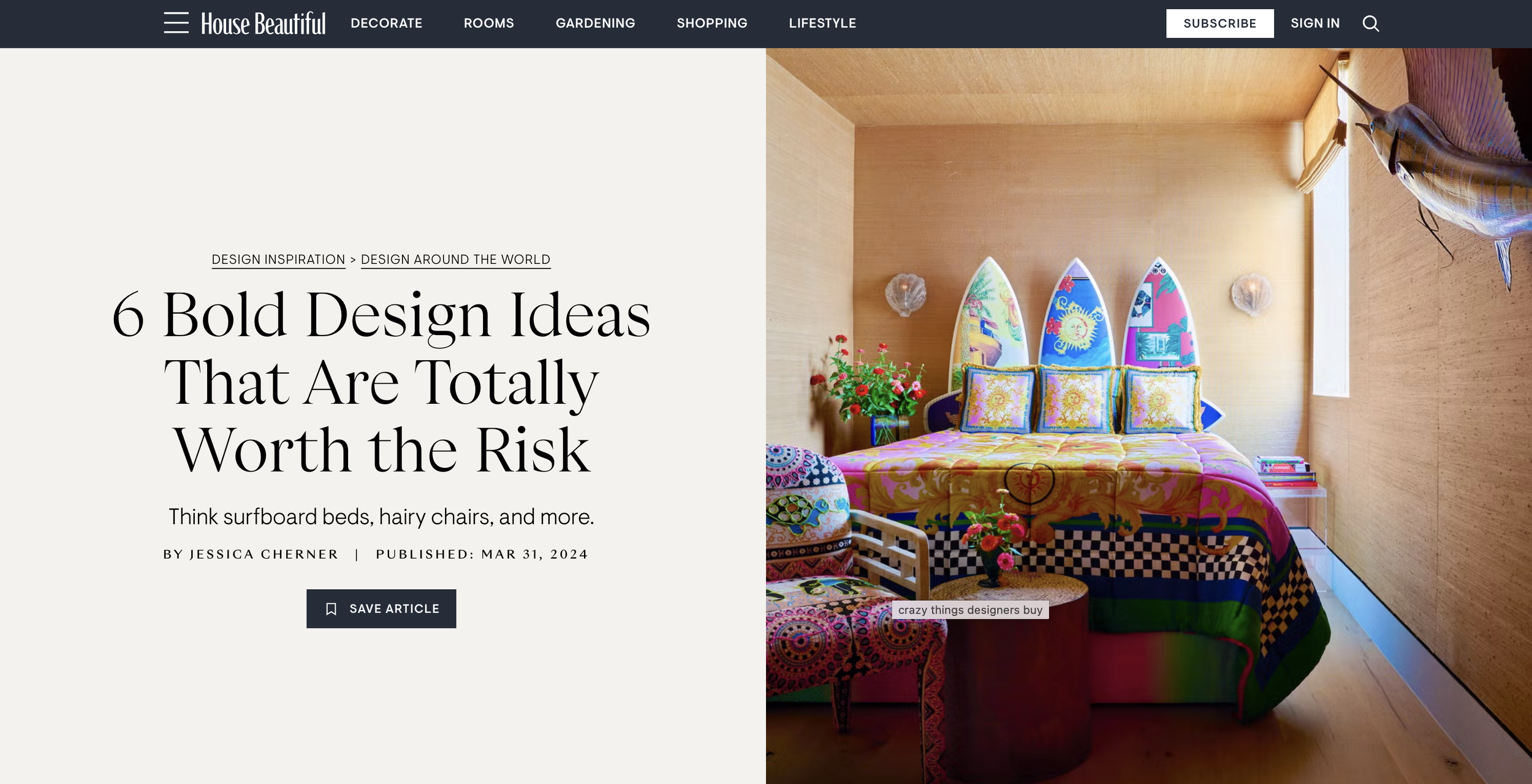Open the Decorate menu
This screenshot has width=1532, height=784.
pyautogui.click(x=386, y=23)
